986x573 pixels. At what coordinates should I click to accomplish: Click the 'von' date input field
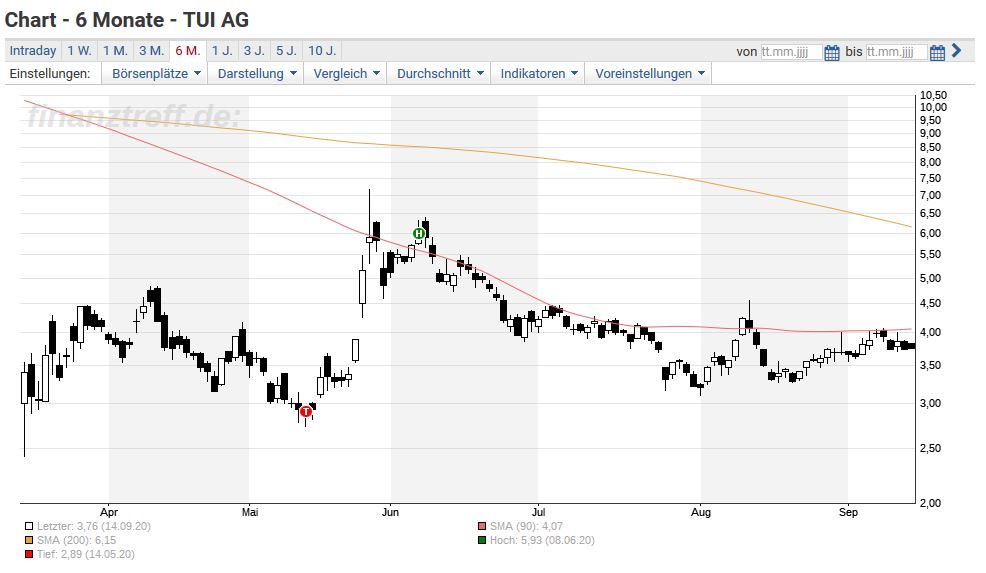point(790,52)
